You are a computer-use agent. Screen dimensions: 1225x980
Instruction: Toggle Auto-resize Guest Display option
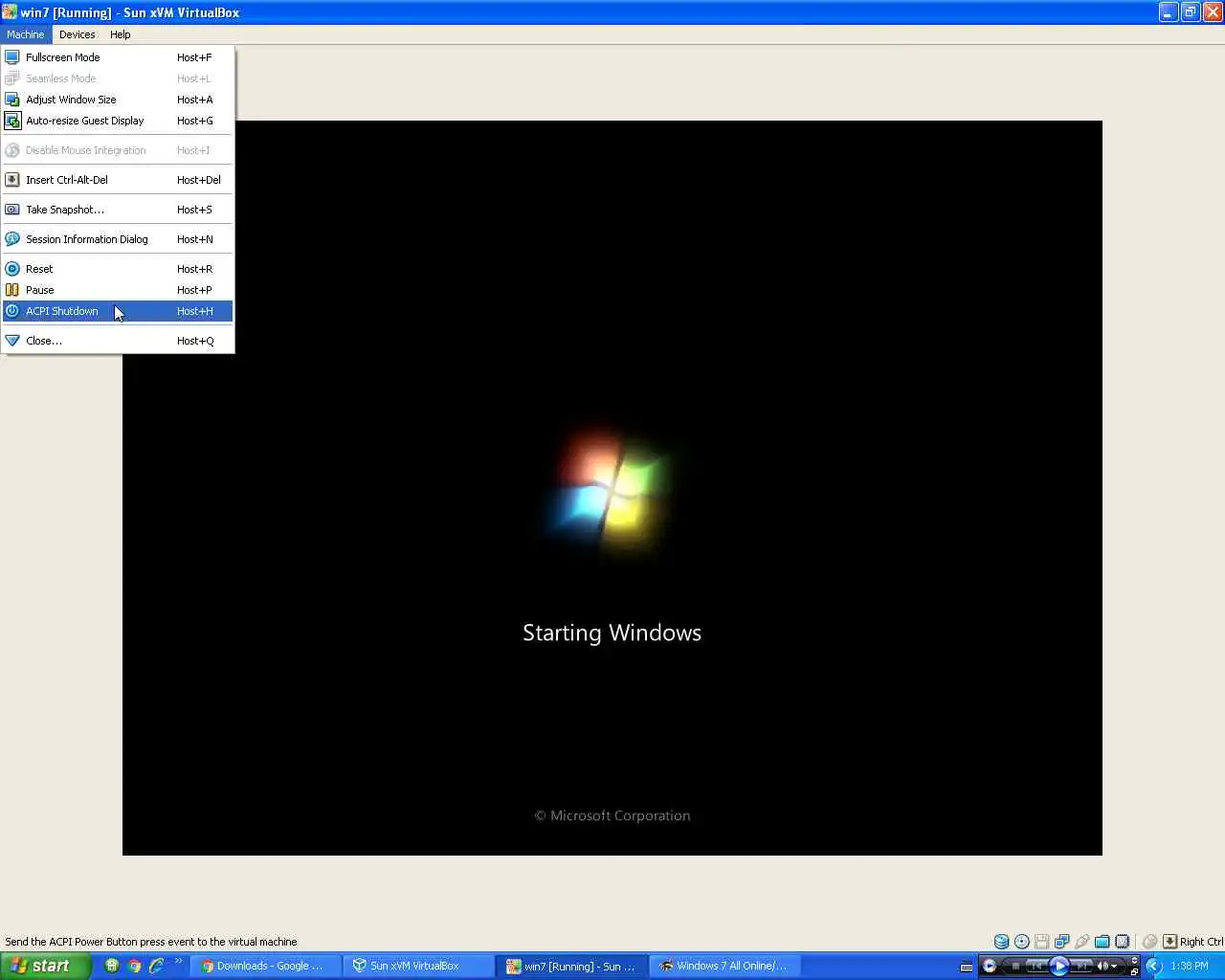(x=118, y=121)
